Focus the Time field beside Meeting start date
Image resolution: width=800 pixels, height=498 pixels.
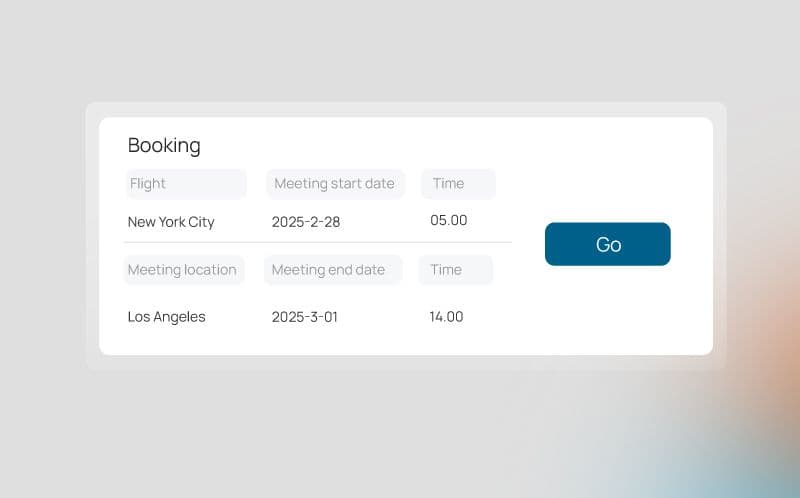458,184
